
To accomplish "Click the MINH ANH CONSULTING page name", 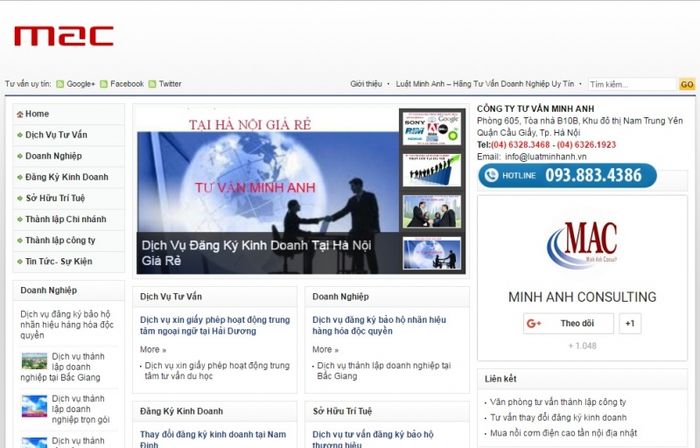I will 582,297.
